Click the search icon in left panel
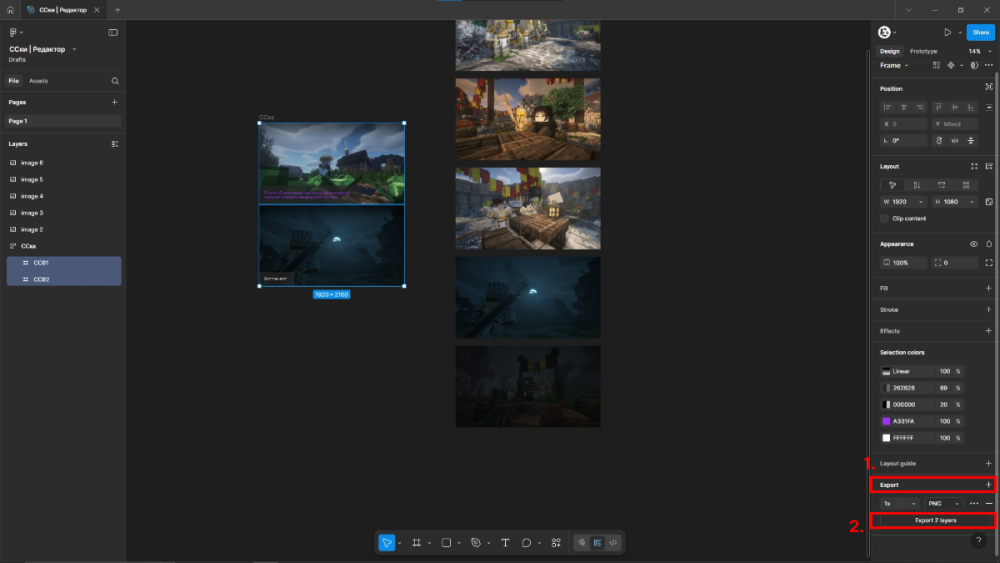Screen dimensions: 1000x563 pos(115,81)
